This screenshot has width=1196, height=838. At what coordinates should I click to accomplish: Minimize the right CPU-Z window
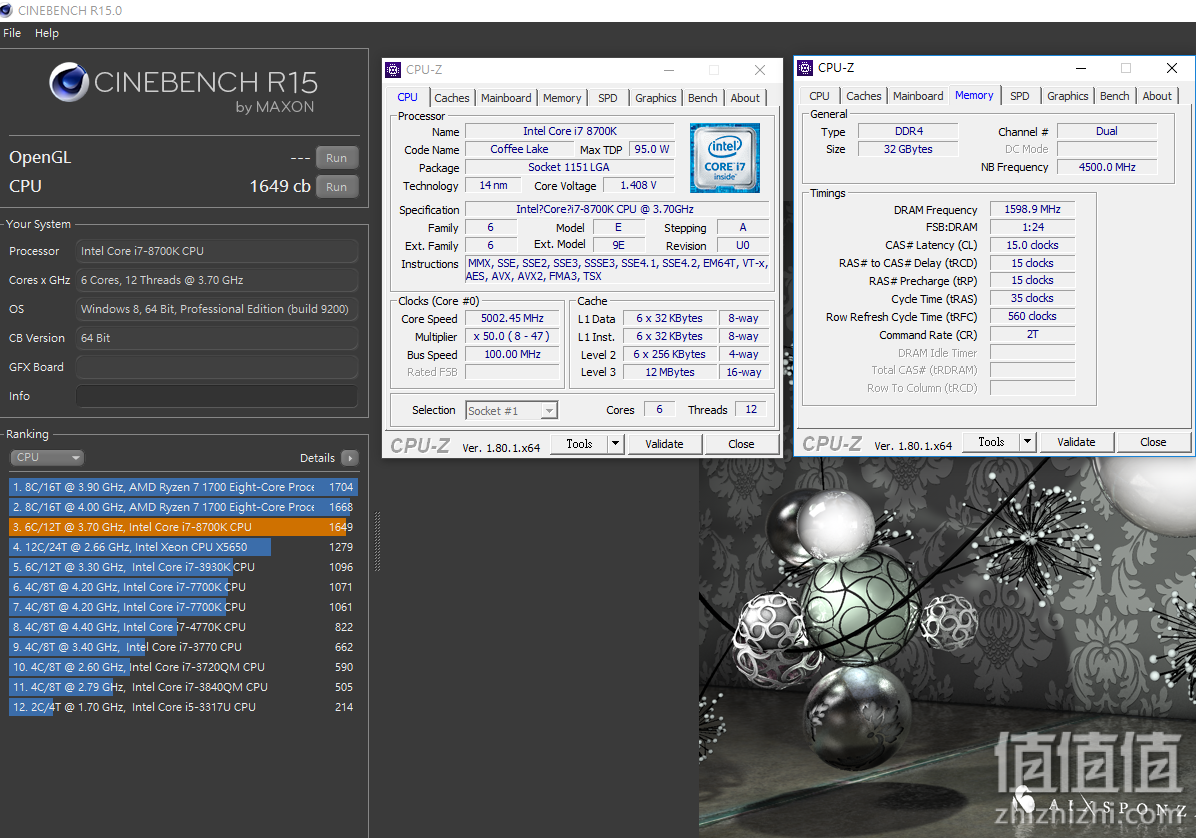(1081, 68)
